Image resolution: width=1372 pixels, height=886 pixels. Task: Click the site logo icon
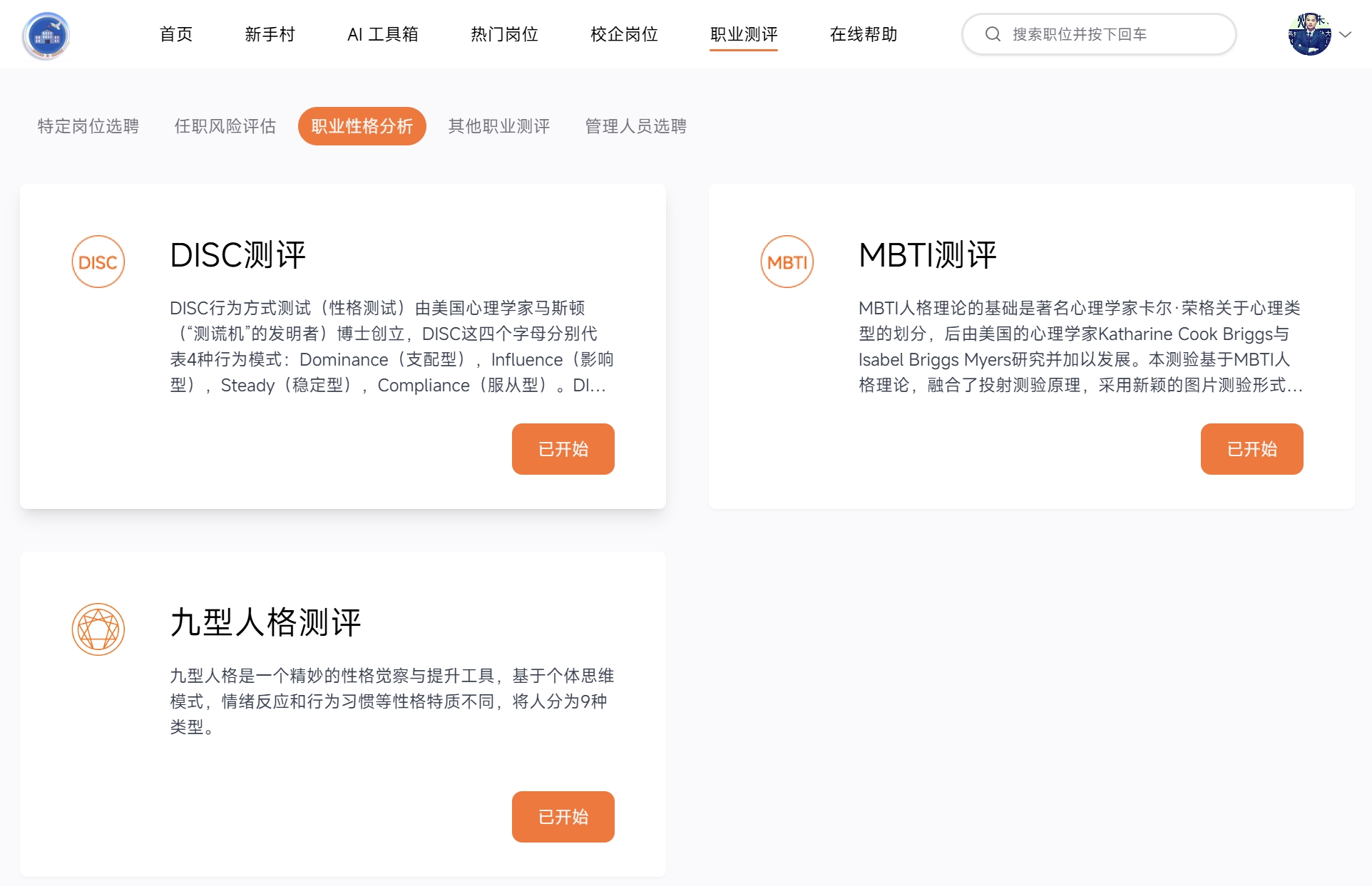[46, 35]
